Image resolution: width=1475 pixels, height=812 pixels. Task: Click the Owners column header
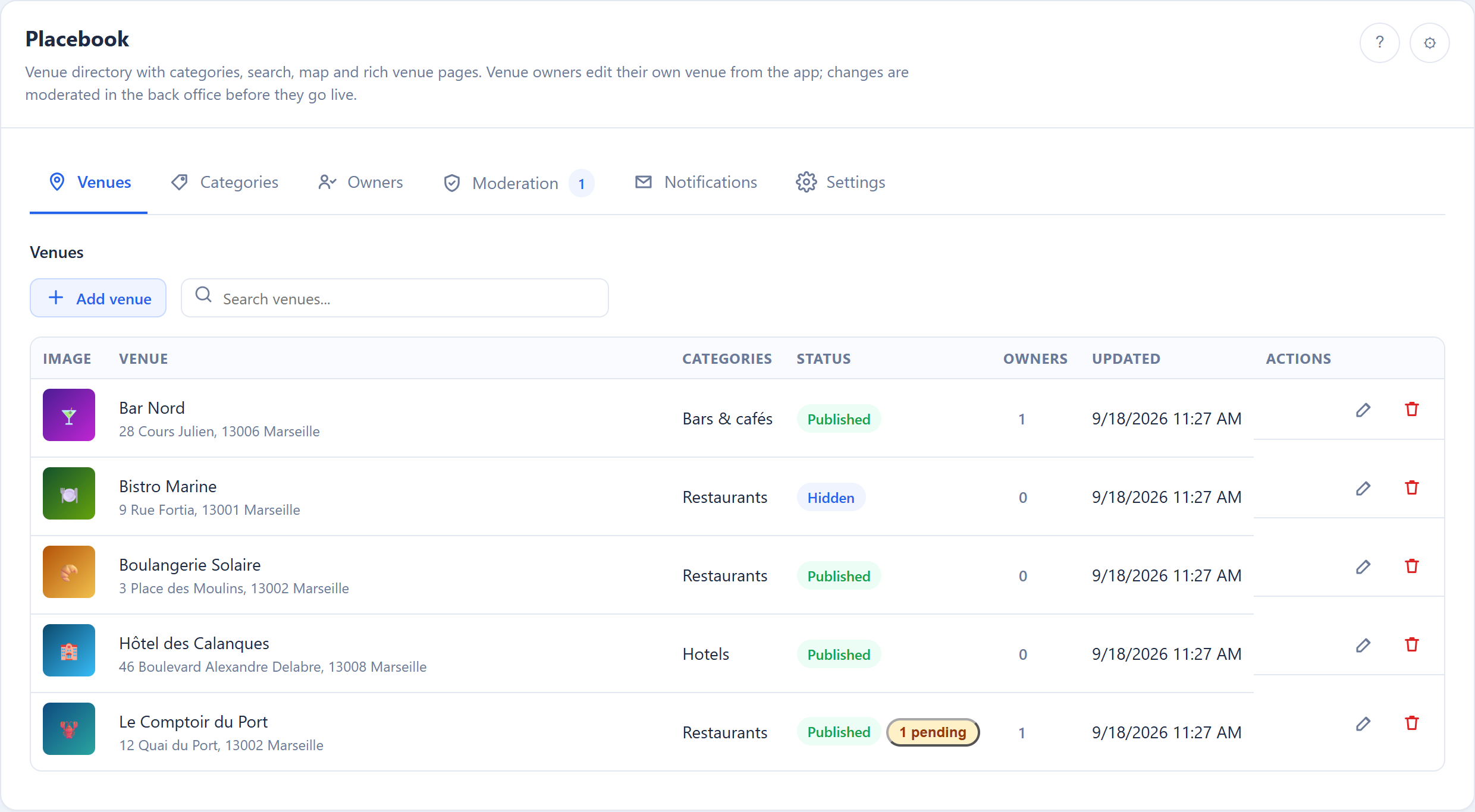point(1035,358)
